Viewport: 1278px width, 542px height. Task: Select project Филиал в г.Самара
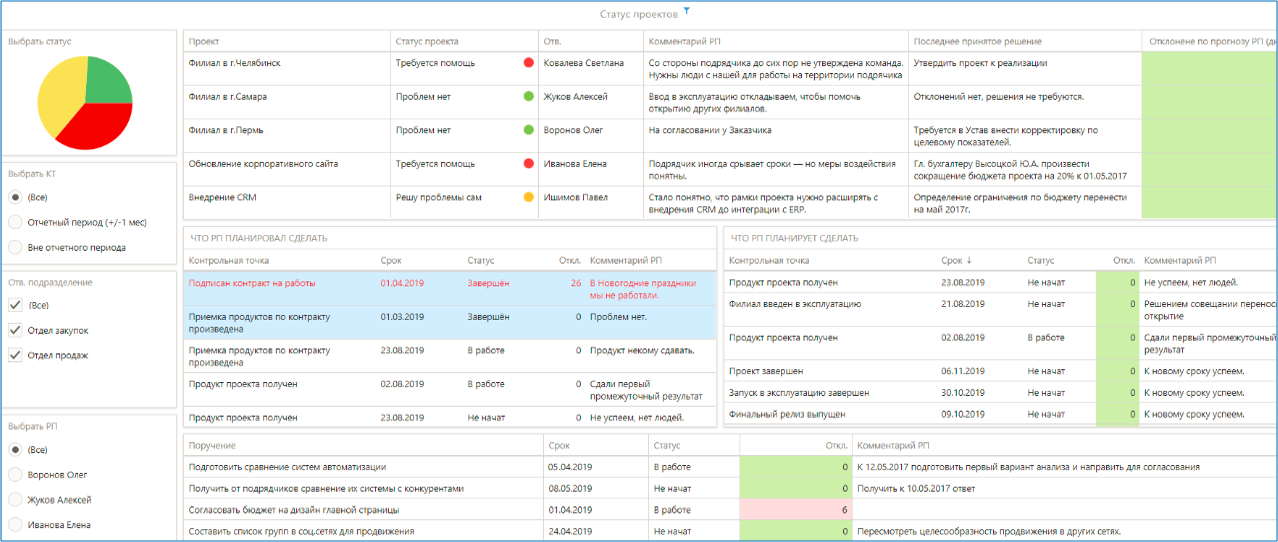point(227,96)
